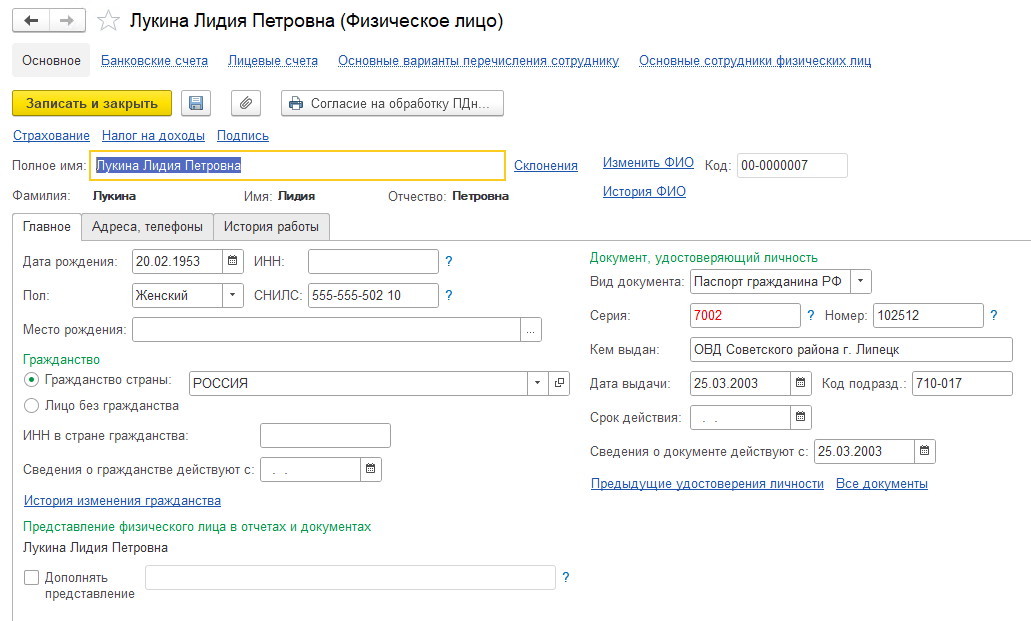1031x621 pixels.
Task: Switch to the Главное tab
Action: click(47, 227)
